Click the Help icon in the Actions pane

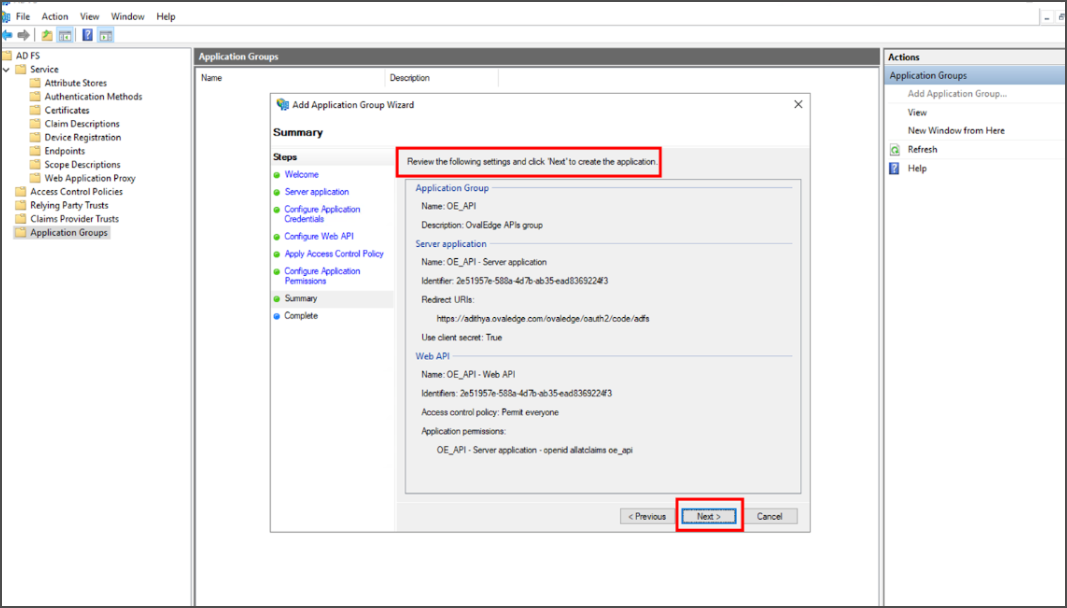pos(893,167)
